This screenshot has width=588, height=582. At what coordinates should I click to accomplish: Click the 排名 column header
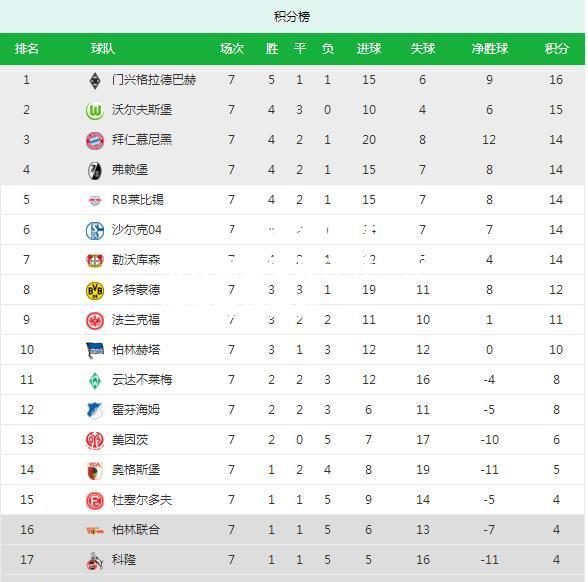tap(27, 48)
